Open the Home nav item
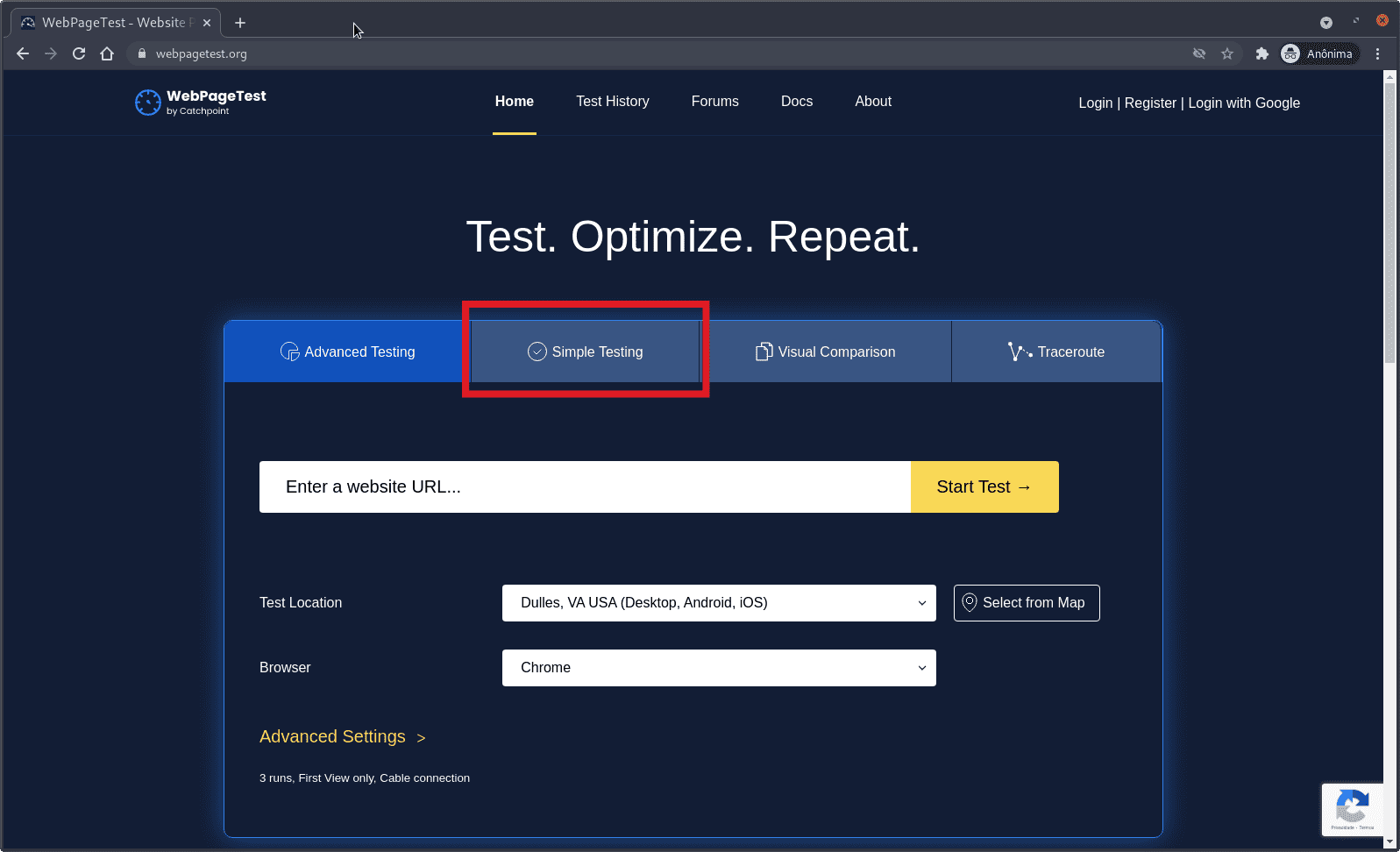Viewport: 1400px width, 852px height. pos(515,102)
